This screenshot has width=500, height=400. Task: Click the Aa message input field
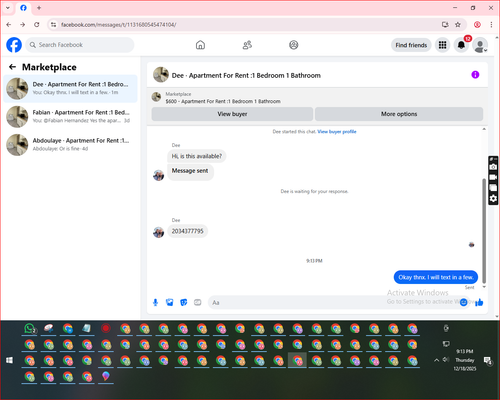pos(333,302)
